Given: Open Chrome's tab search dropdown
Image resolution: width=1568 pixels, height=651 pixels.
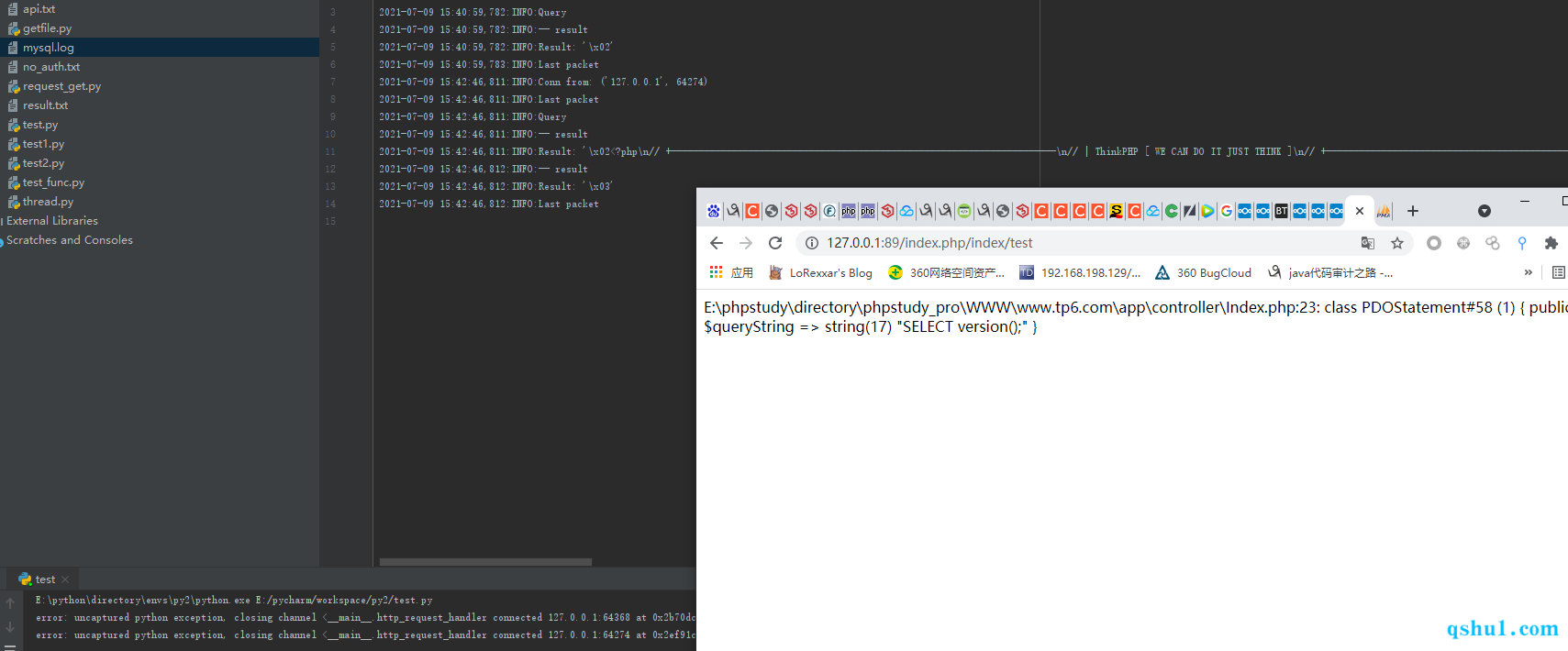Looking at the screenshot, I should pos(1485,211).
